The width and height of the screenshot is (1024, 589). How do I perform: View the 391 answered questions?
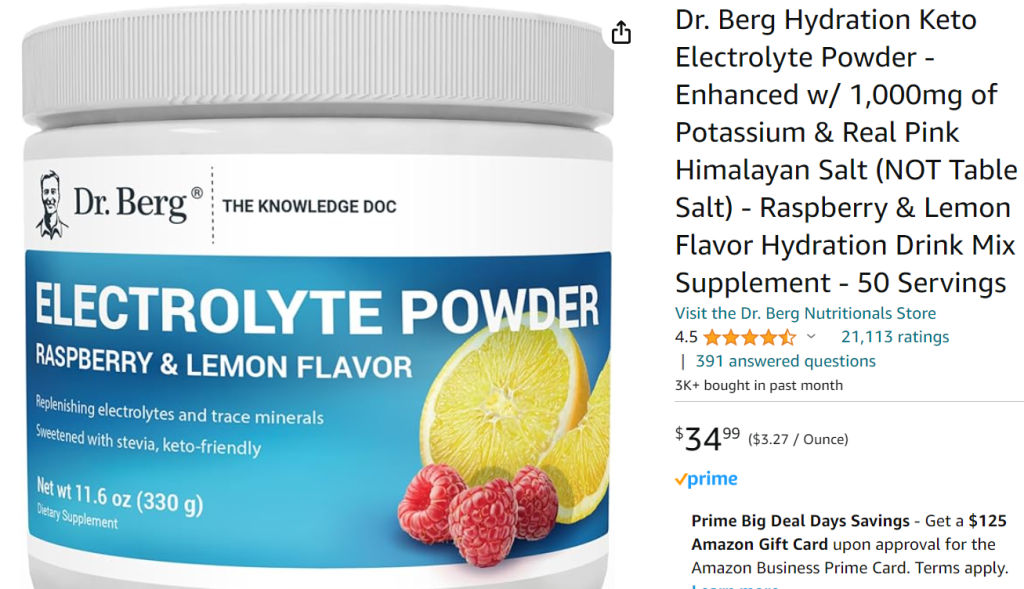(x=786, y=361)
